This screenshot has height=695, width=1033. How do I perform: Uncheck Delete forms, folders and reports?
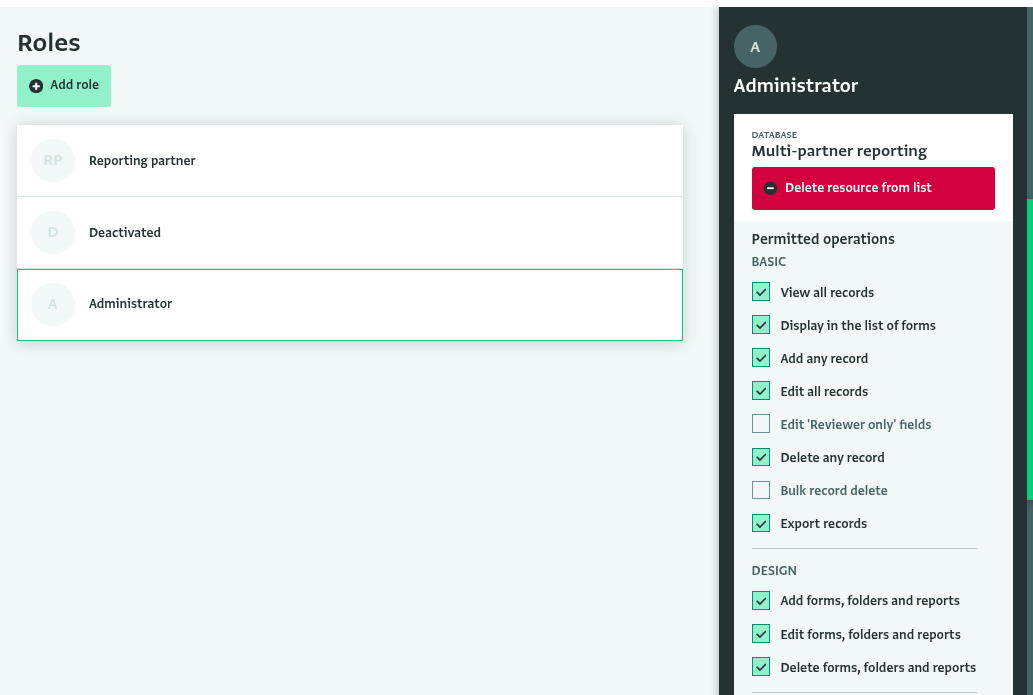(x=761, y=667)
